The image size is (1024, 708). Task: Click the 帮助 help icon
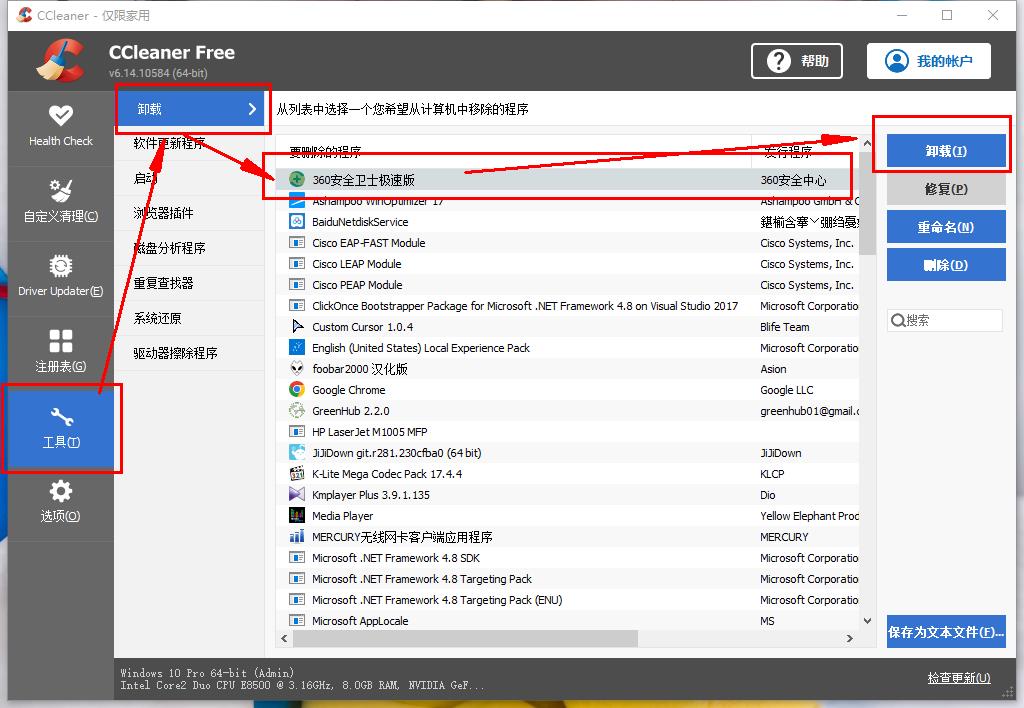coord(797,61)
